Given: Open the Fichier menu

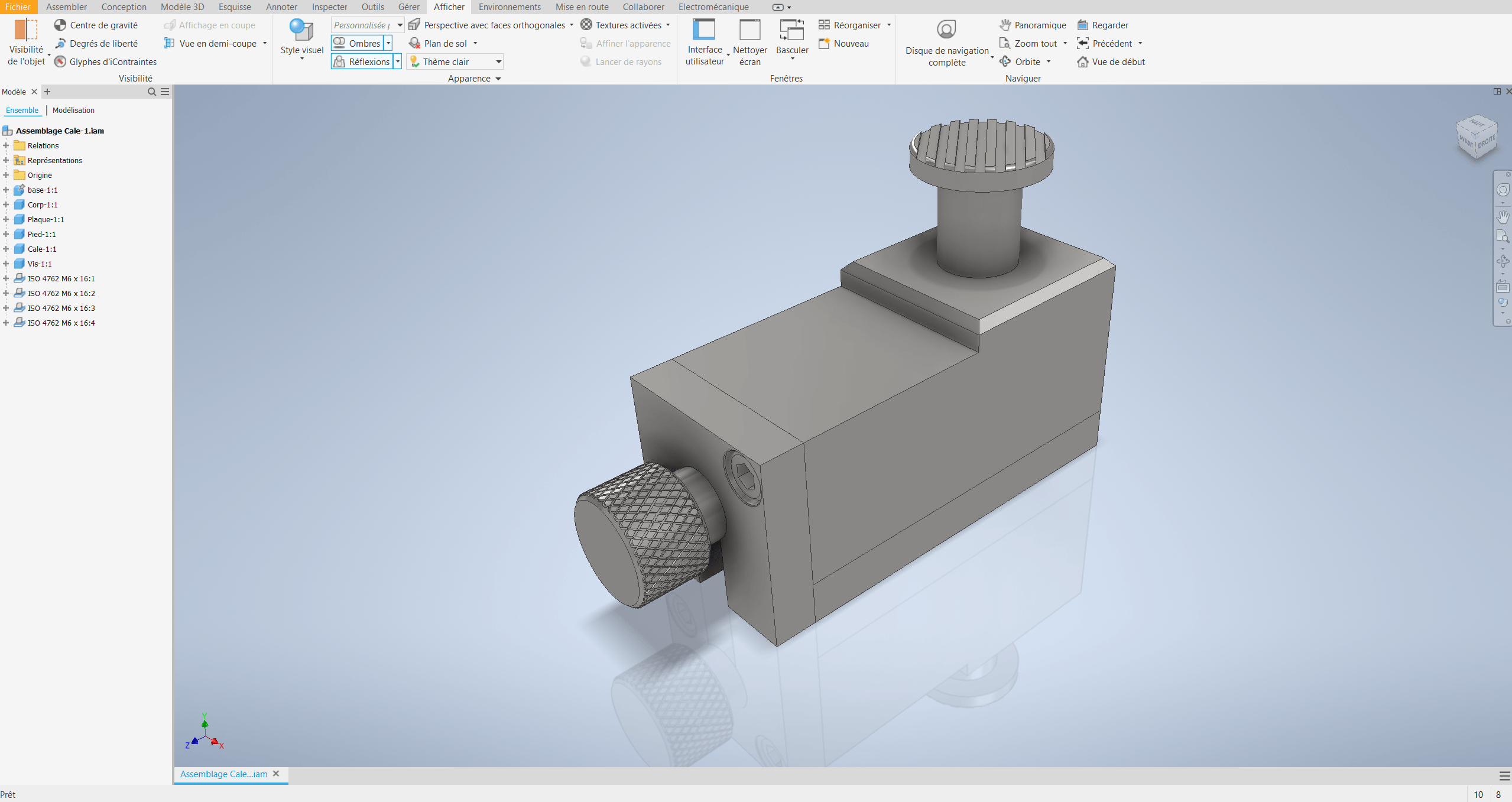Looking at the screenshot, I should 18,7.
